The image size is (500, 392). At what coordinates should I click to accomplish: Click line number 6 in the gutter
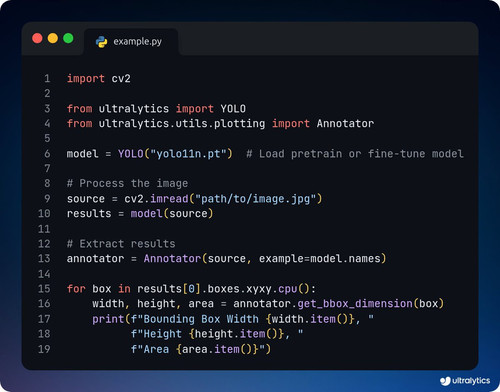(x=47, y=154)
